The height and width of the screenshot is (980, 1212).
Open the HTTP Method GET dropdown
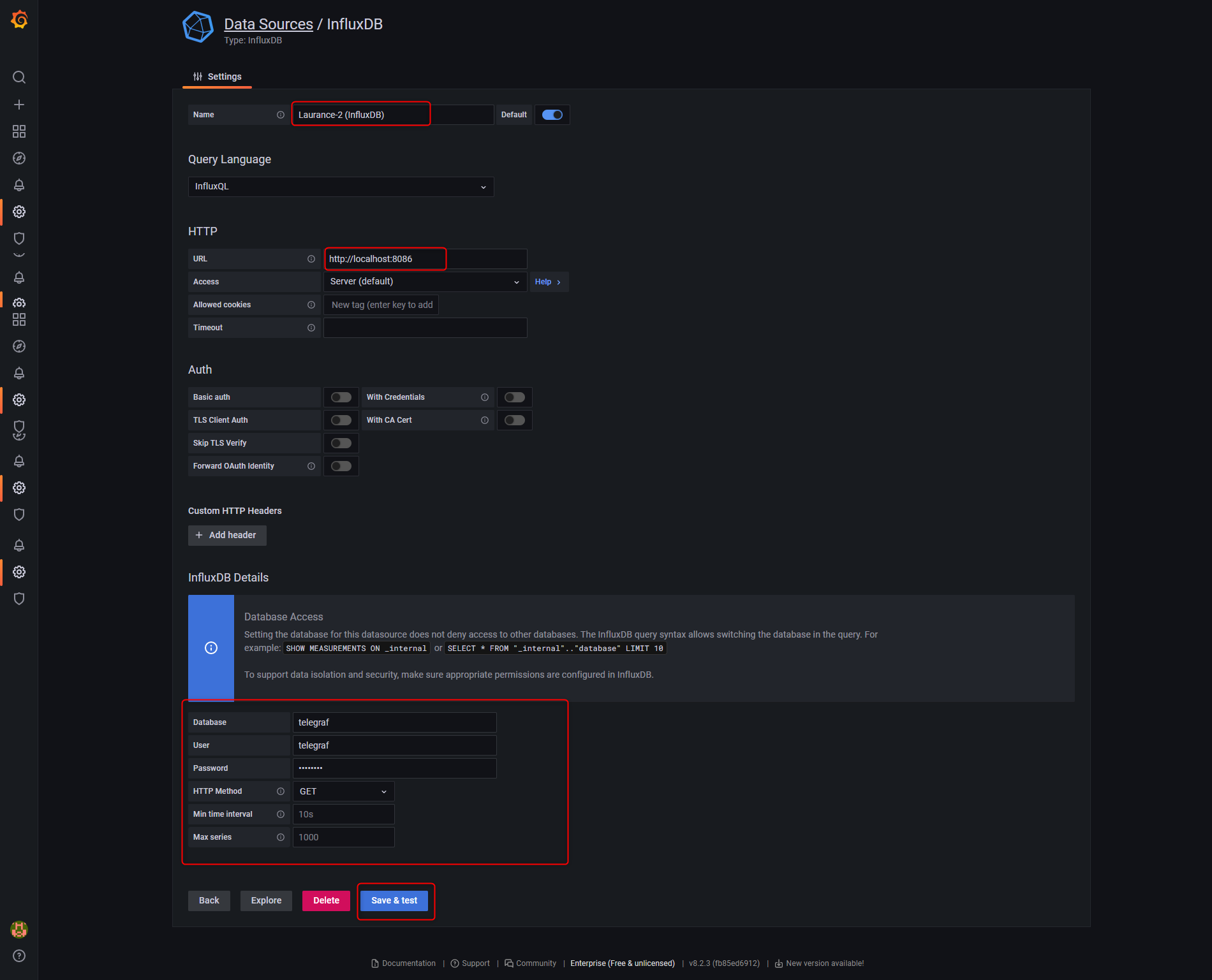pos(344,791)
